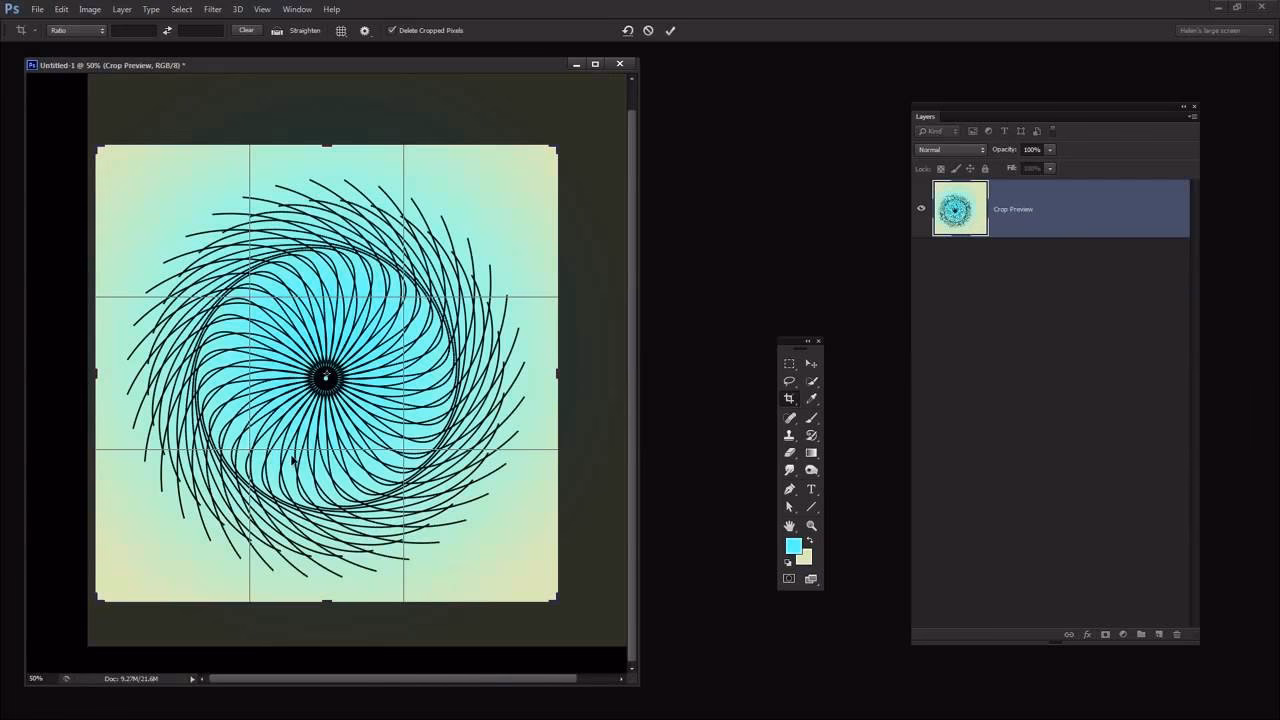Select the Zoom tool
The image size is (1280, 720).
(811, 525)
